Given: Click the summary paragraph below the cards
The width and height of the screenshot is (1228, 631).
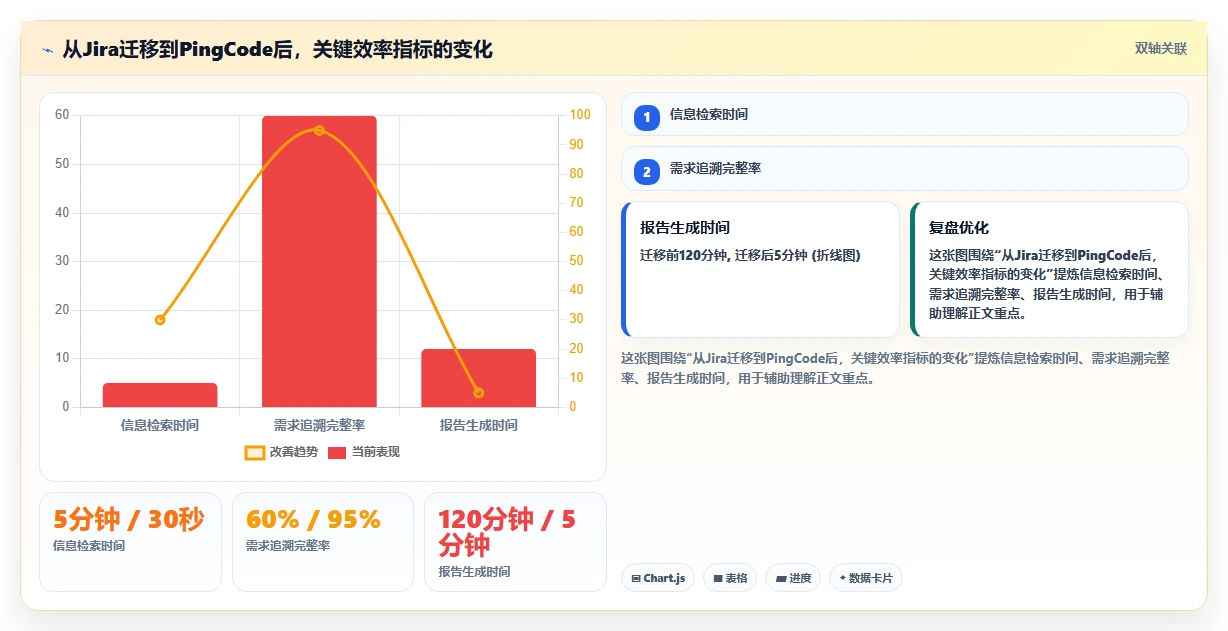Looking at the screenshot, I should (x=895, y=368).
